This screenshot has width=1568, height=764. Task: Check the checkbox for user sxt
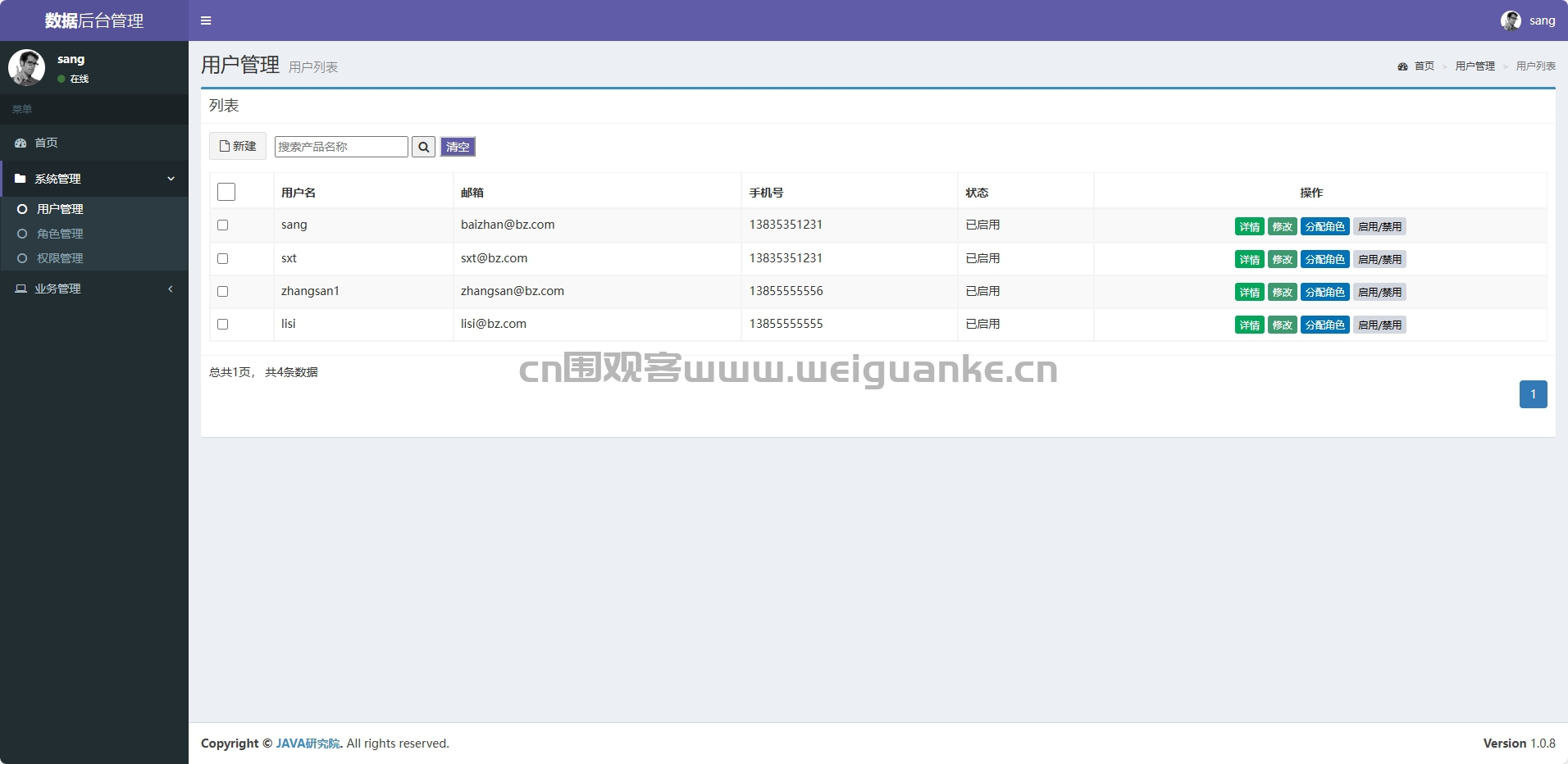222,258
